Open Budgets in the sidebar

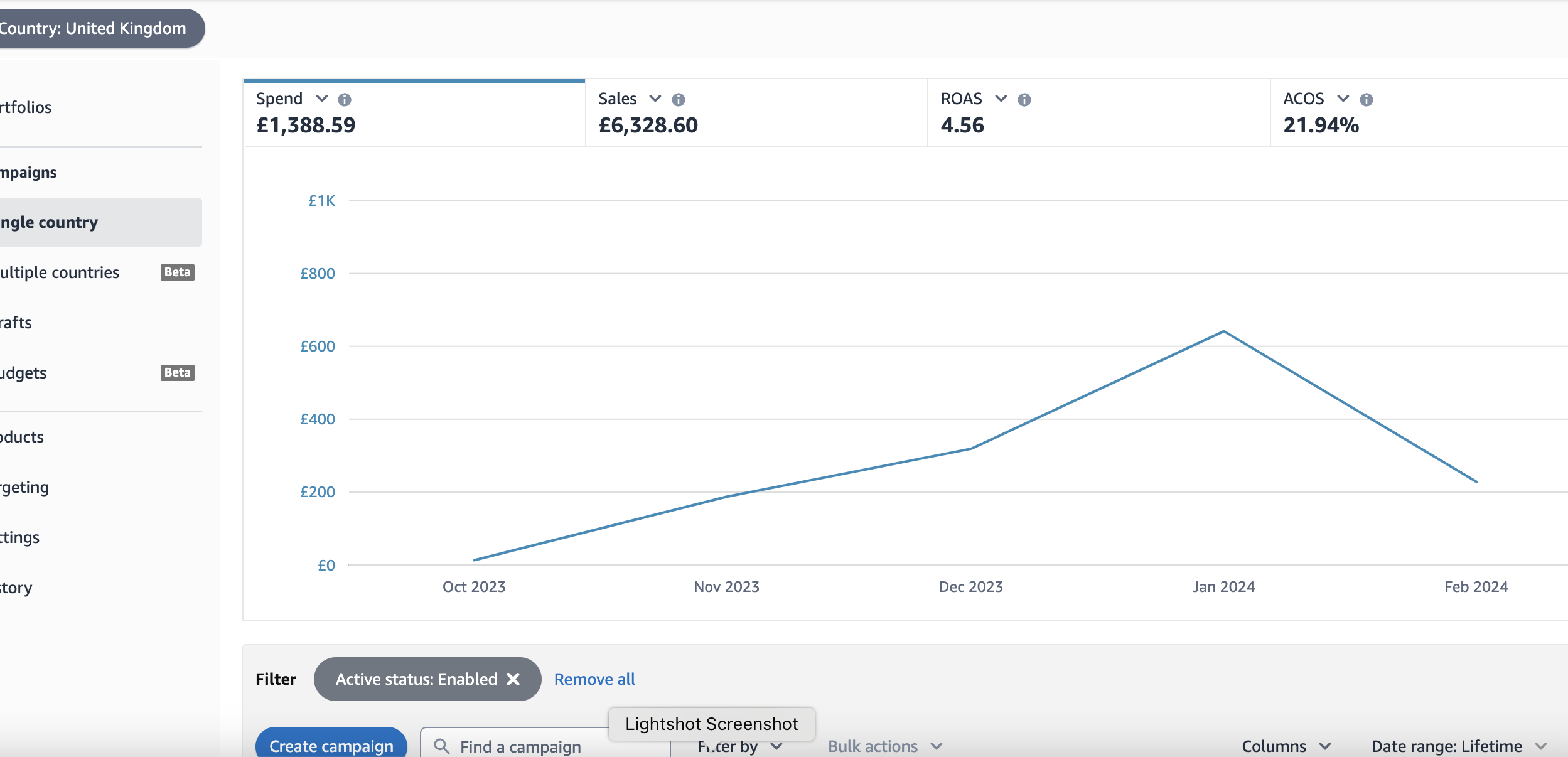coord(24,373)
